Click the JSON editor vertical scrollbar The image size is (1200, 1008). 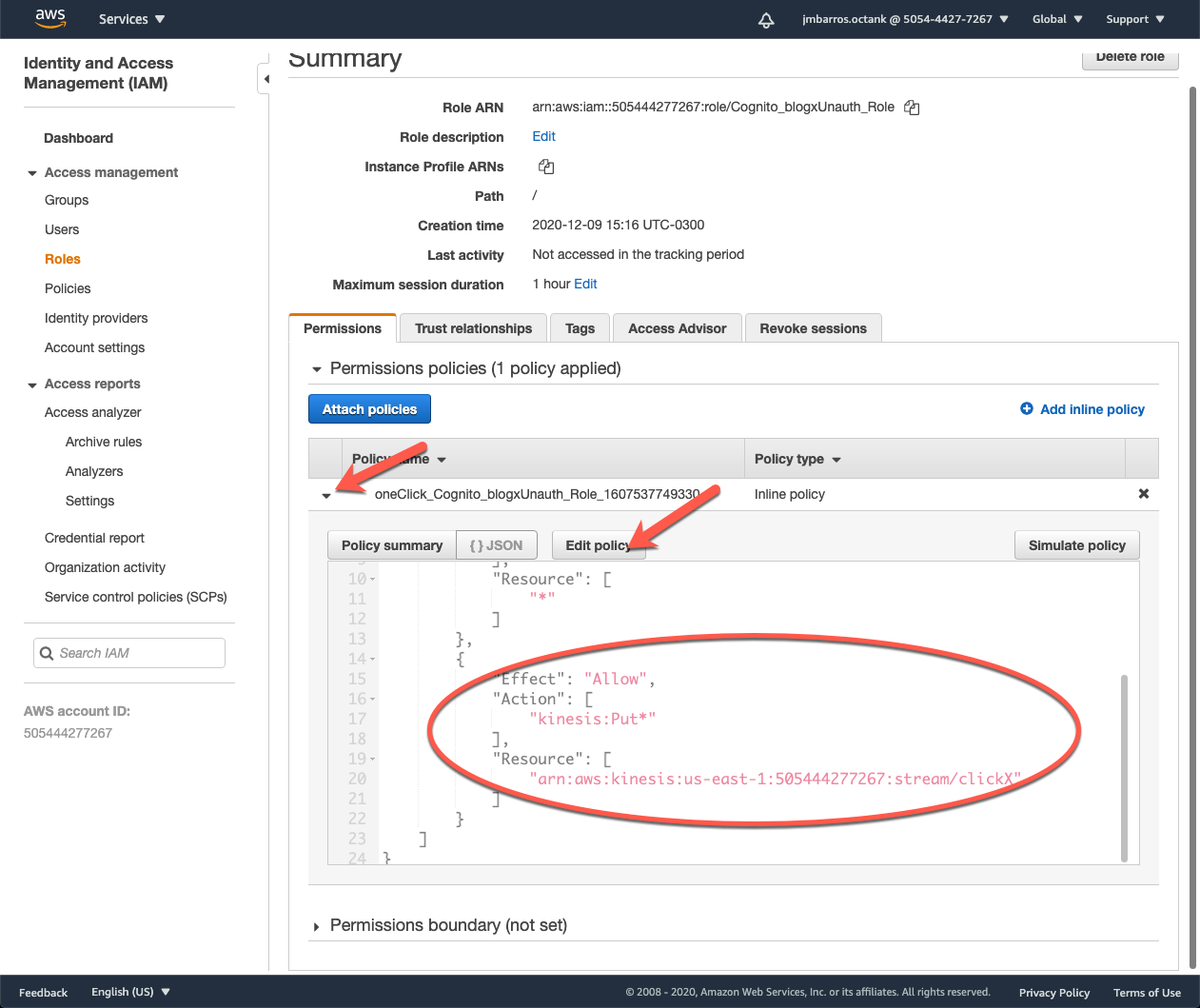tap(1124, 767)
